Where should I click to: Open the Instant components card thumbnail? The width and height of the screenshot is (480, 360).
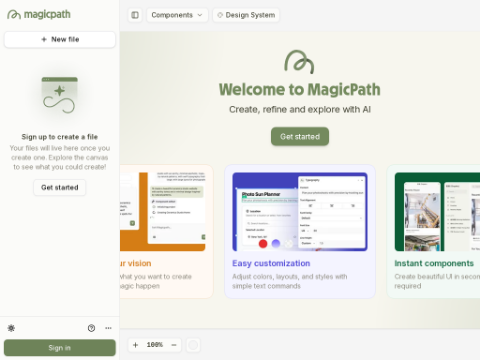click(x=437, y=212)
